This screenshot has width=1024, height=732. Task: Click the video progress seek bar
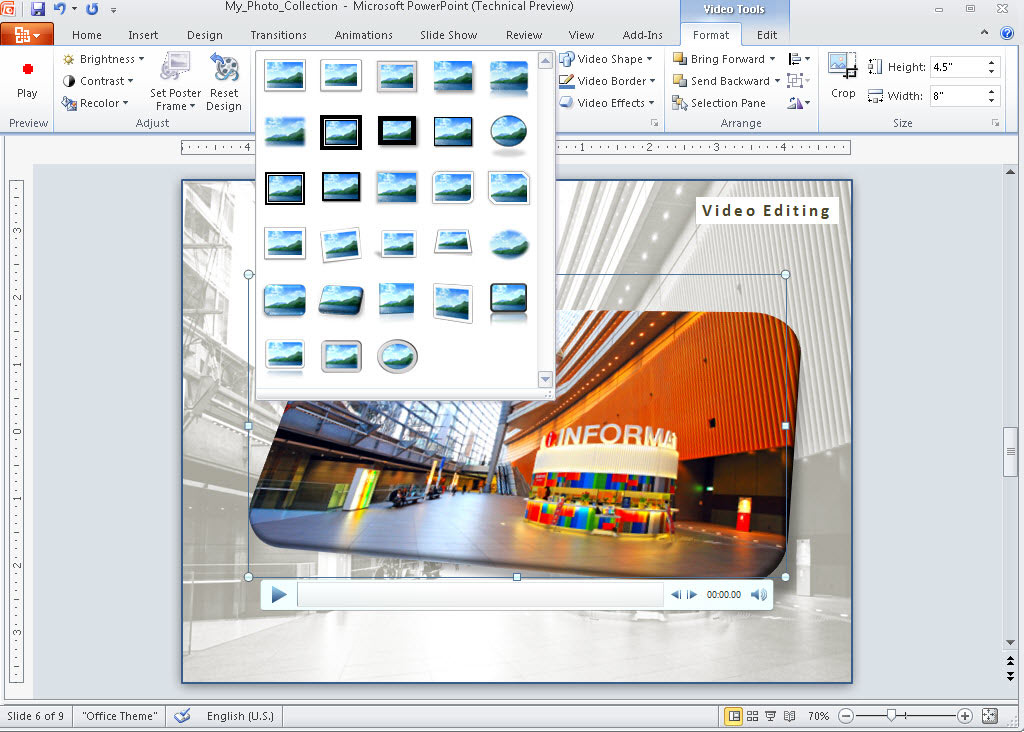(480, 595)
